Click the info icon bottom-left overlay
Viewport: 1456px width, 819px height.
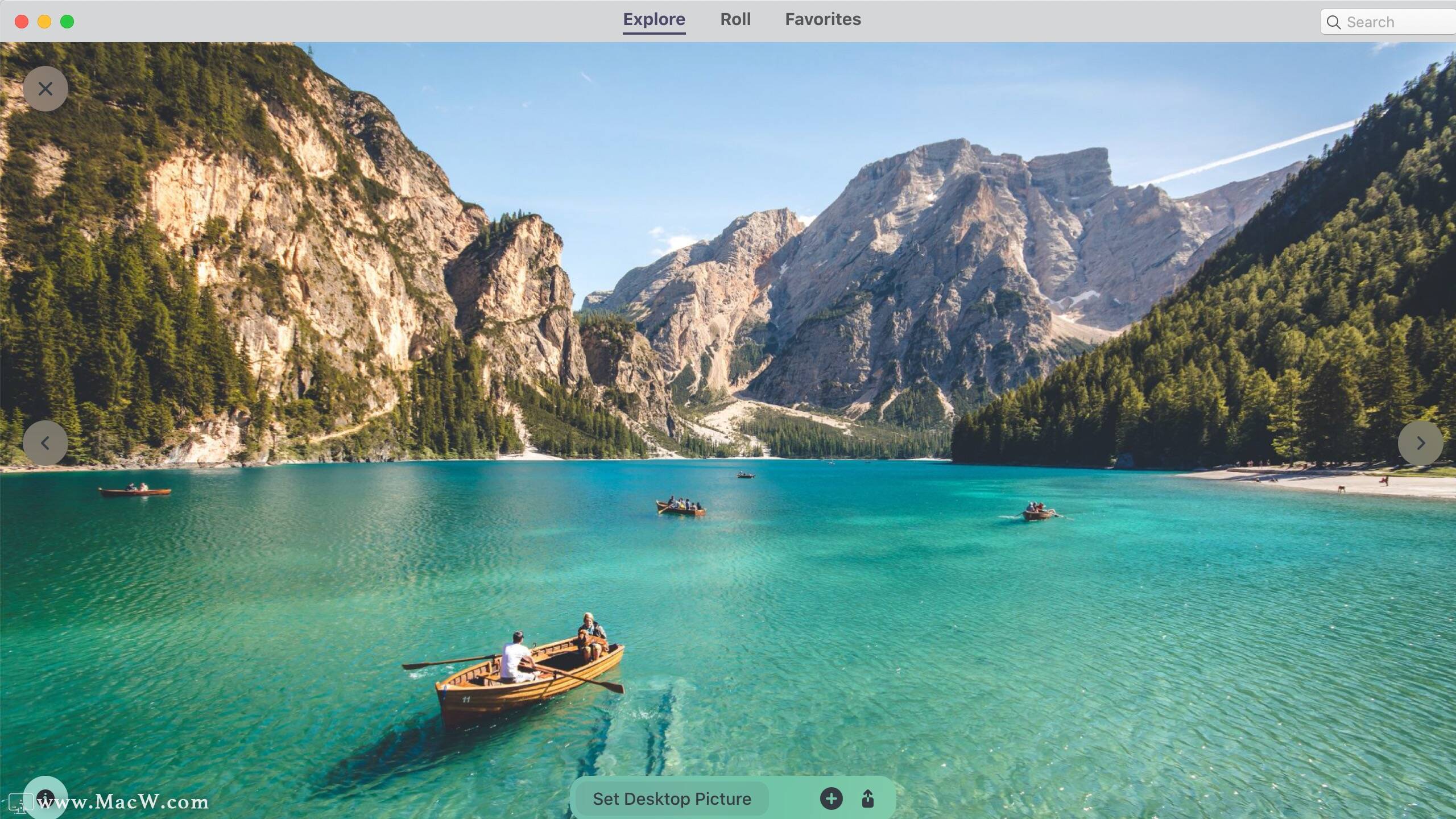point(45,797)
